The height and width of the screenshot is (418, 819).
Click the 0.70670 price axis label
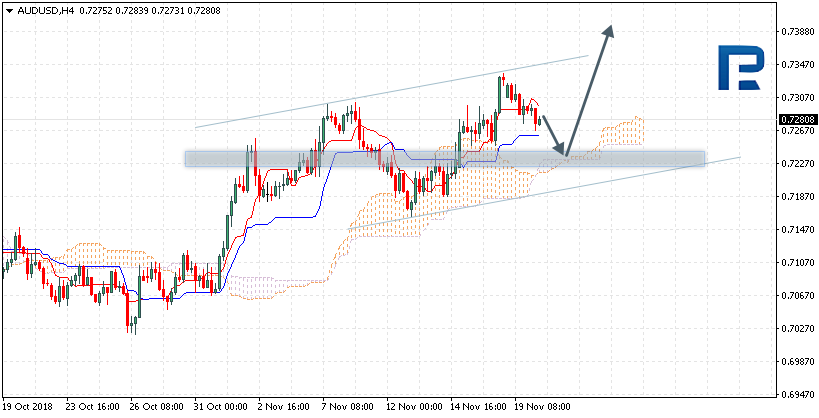click(796, 296)
